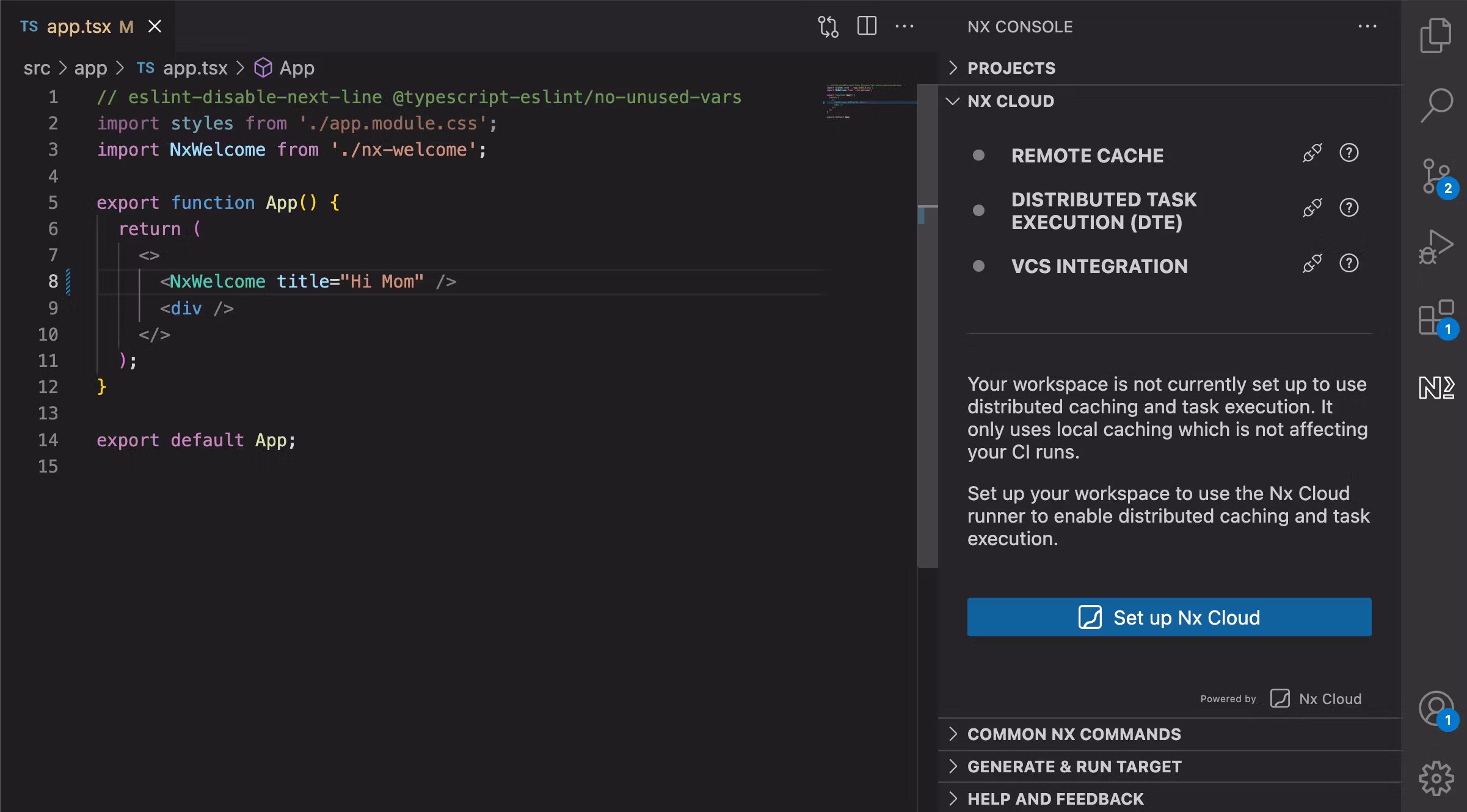The image size is (1467, 812).
Task: Click the connect plug icon for VCS Integration
Action: click(x=1312, y=264)
